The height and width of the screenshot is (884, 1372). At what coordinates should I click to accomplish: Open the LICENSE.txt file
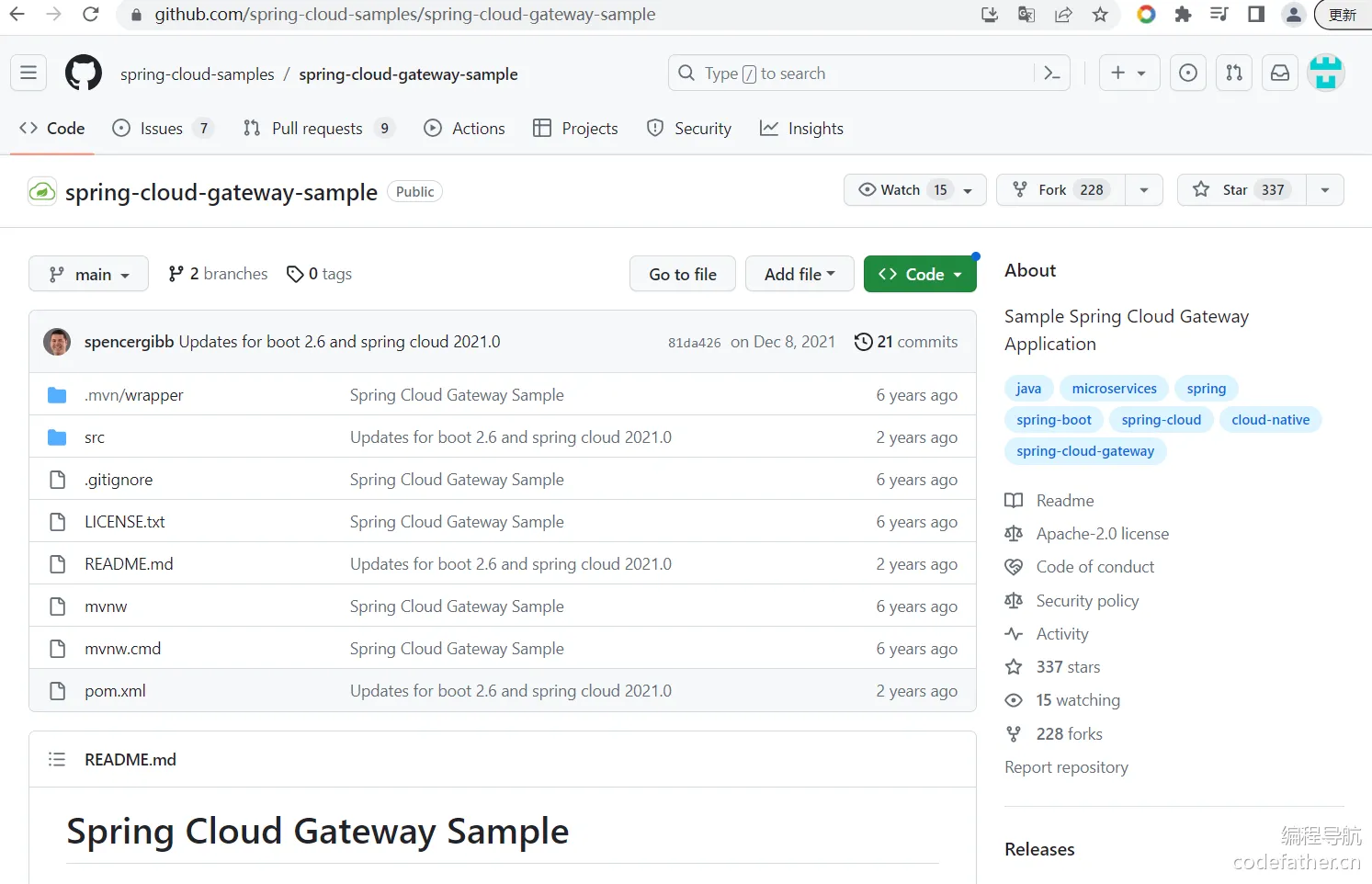coord(125,522)
